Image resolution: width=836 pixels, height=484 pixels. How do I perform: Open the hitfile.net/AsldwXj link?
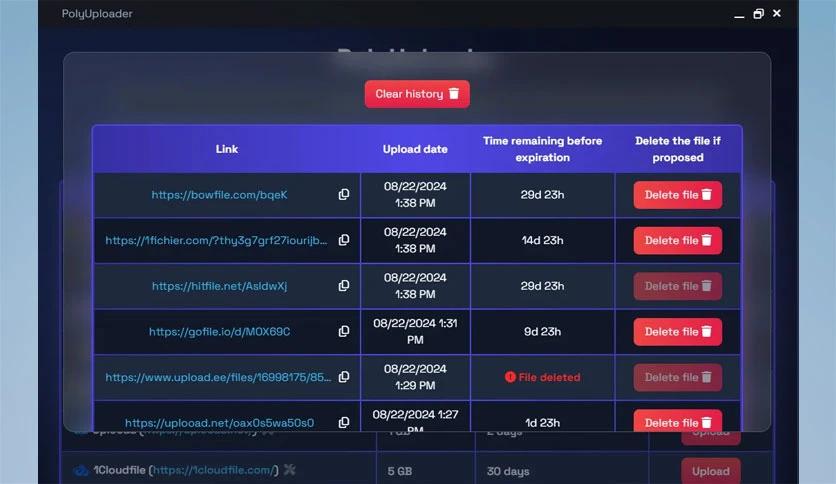pyautogui.click(x=219, y=286)
